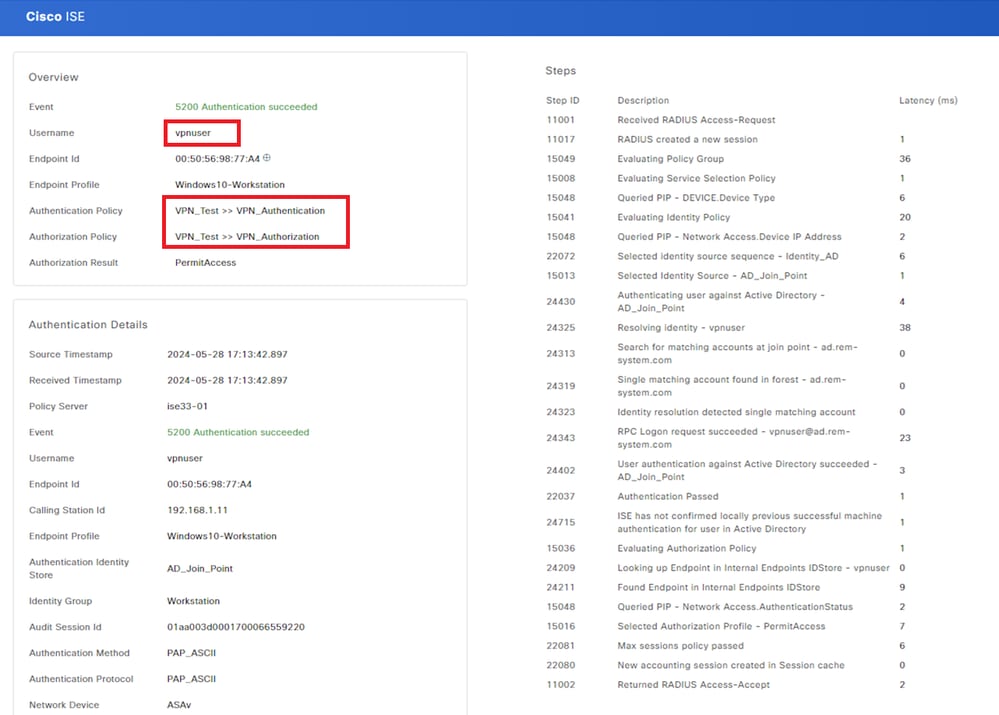This screenshot has width=999, height=715.
Task: Click the Cisco ISE logo in header
Action: (x=55, y=17)
